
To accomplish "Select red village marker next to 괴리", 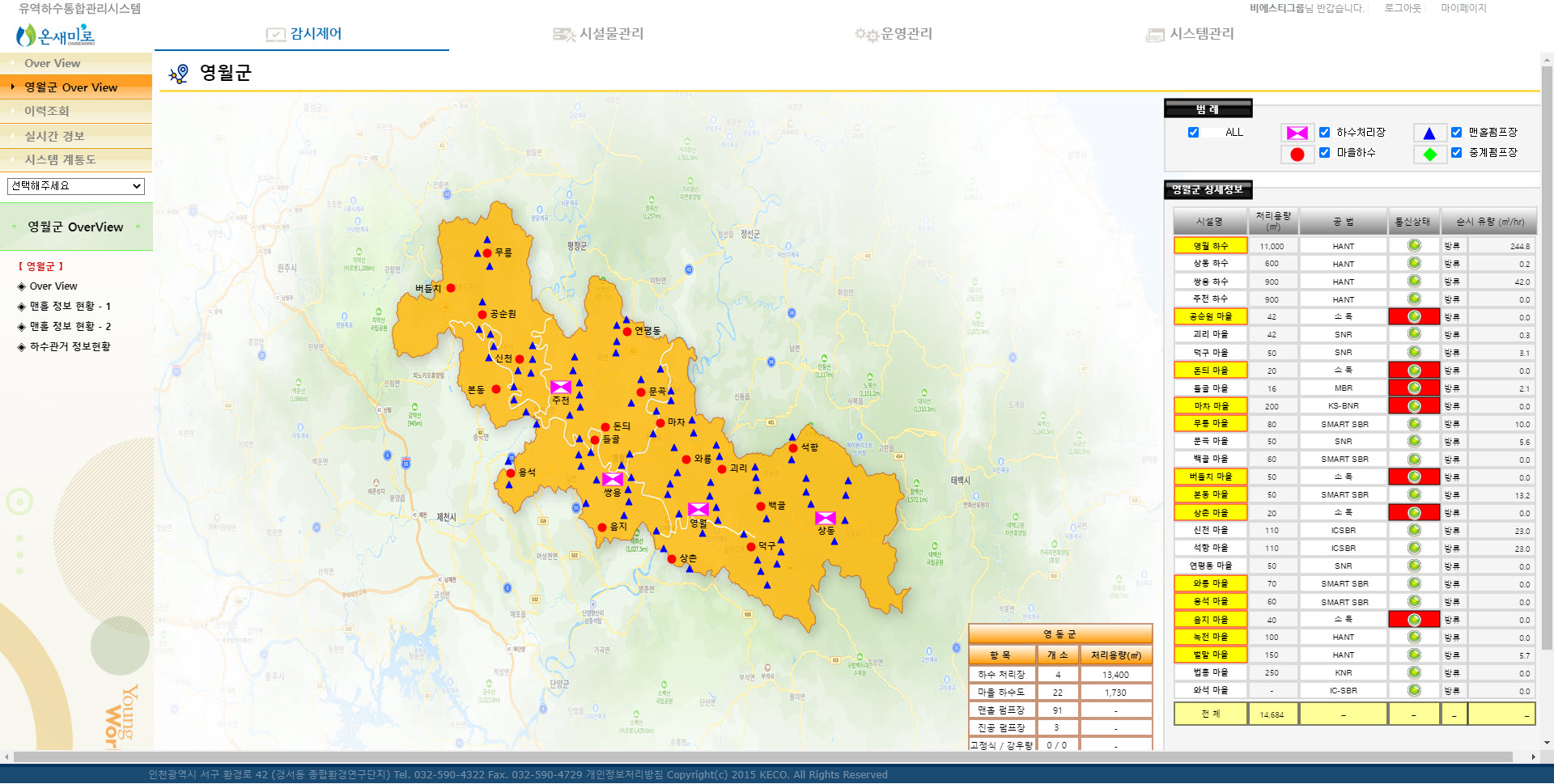I will 722,469.
